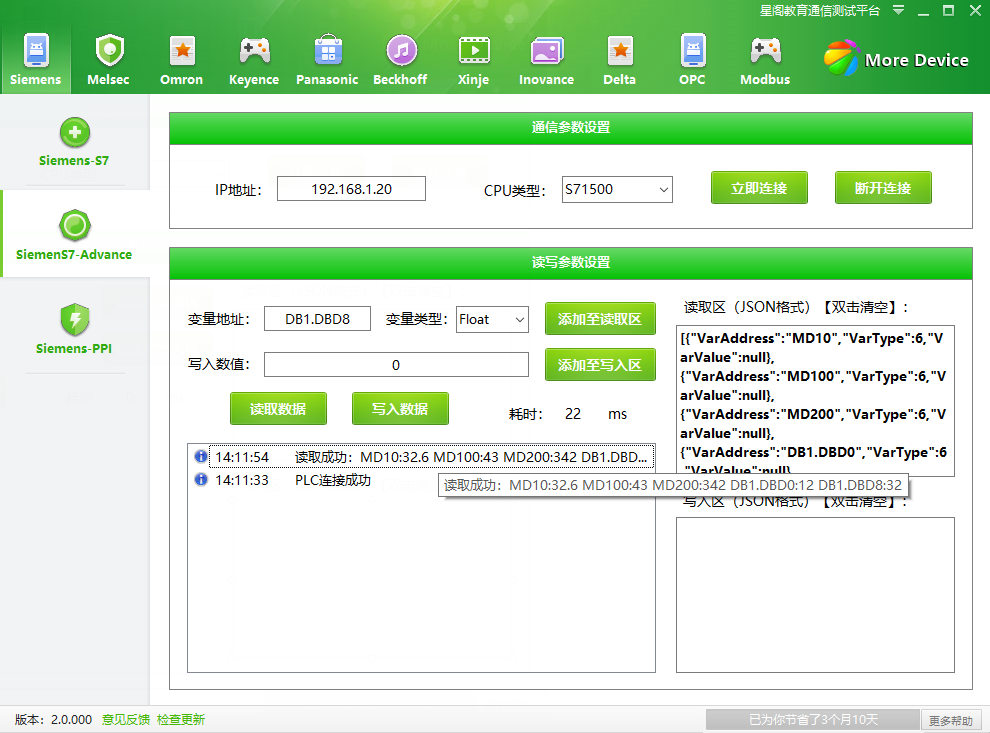Choose the Keyence gamepad icon

pos(254,51)
